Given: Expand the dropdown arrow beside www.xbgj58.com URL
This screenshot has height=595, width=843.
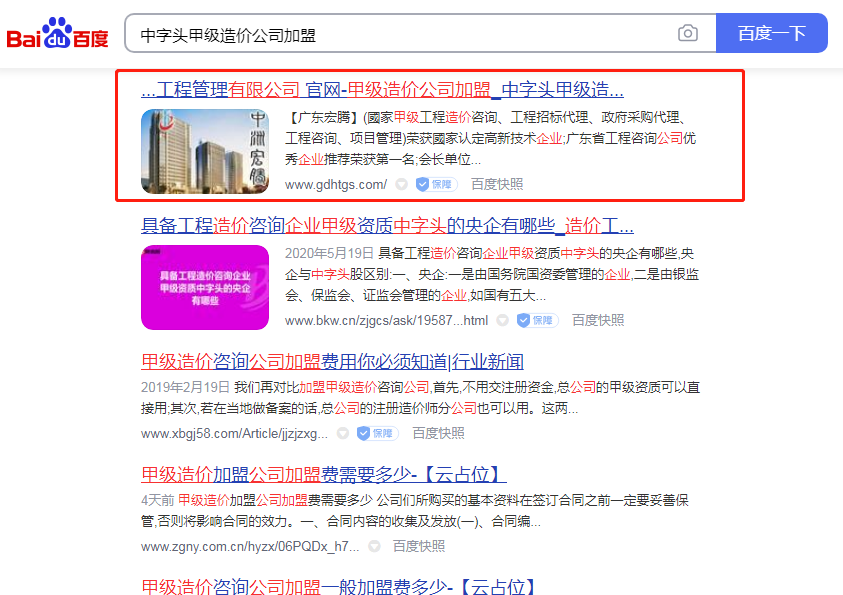Looking at the screenshot, I should click(x=342, y=434).
